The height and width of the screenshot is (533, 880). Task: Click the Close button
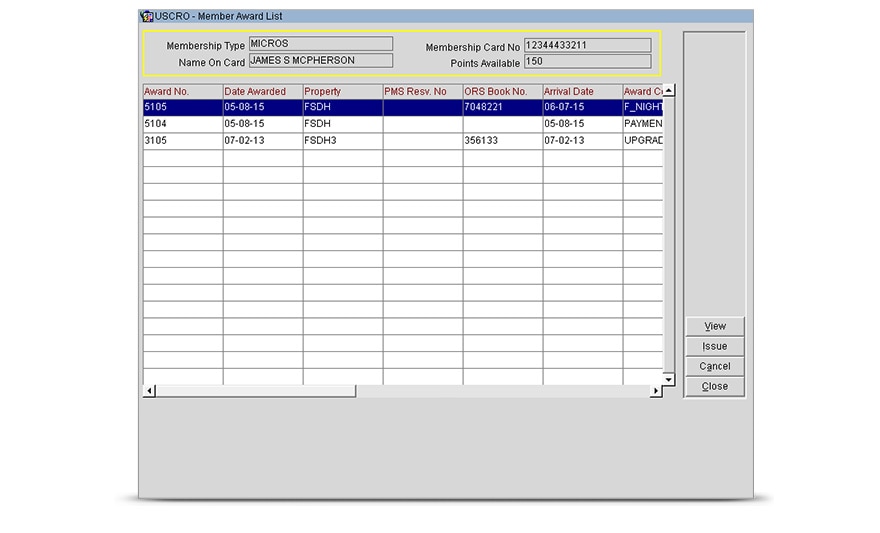coord(715,387)
